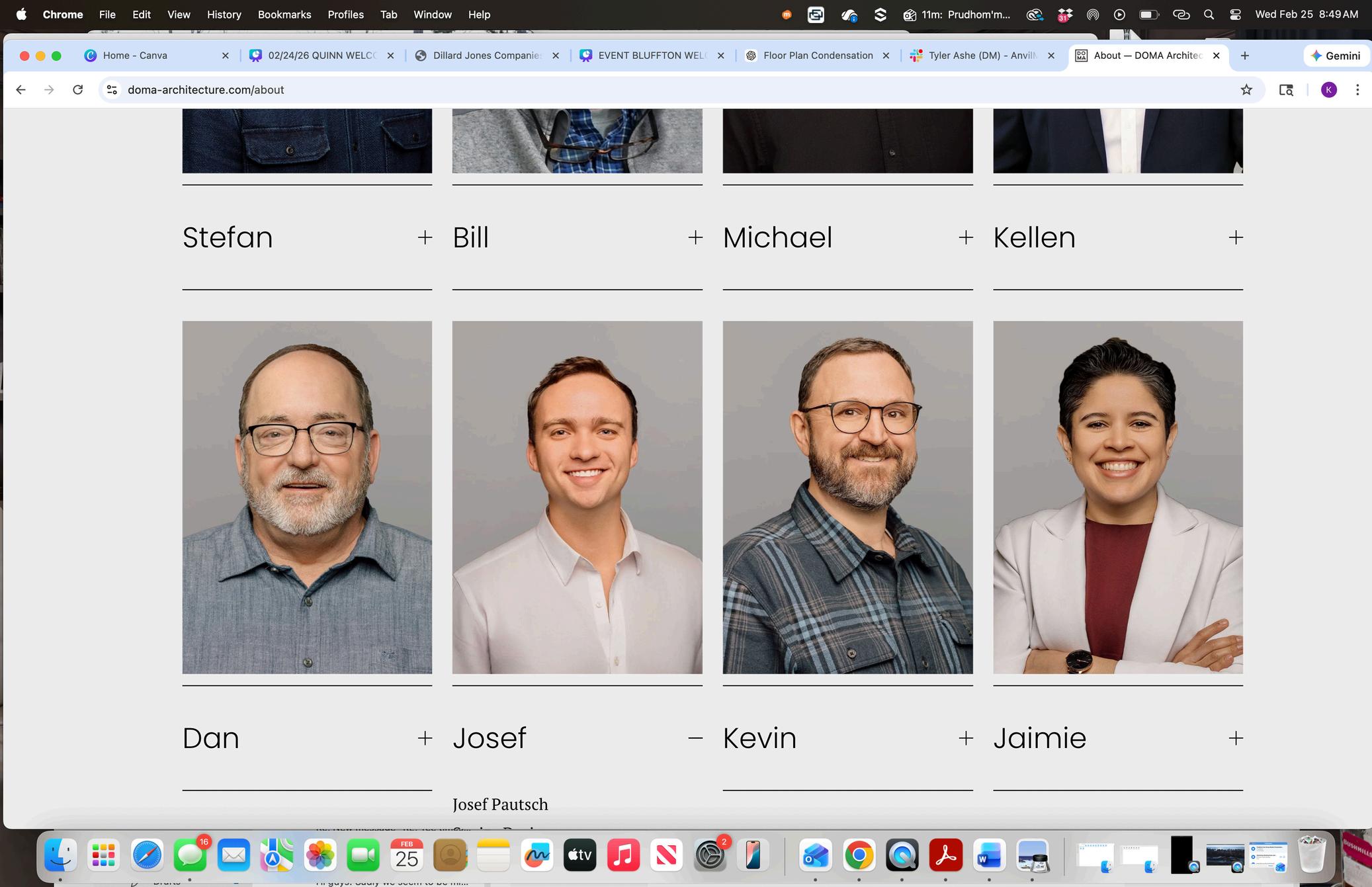Switch to the Floor Plan Condensation tab
The image size is (1372, 887).
coord(817,56)
